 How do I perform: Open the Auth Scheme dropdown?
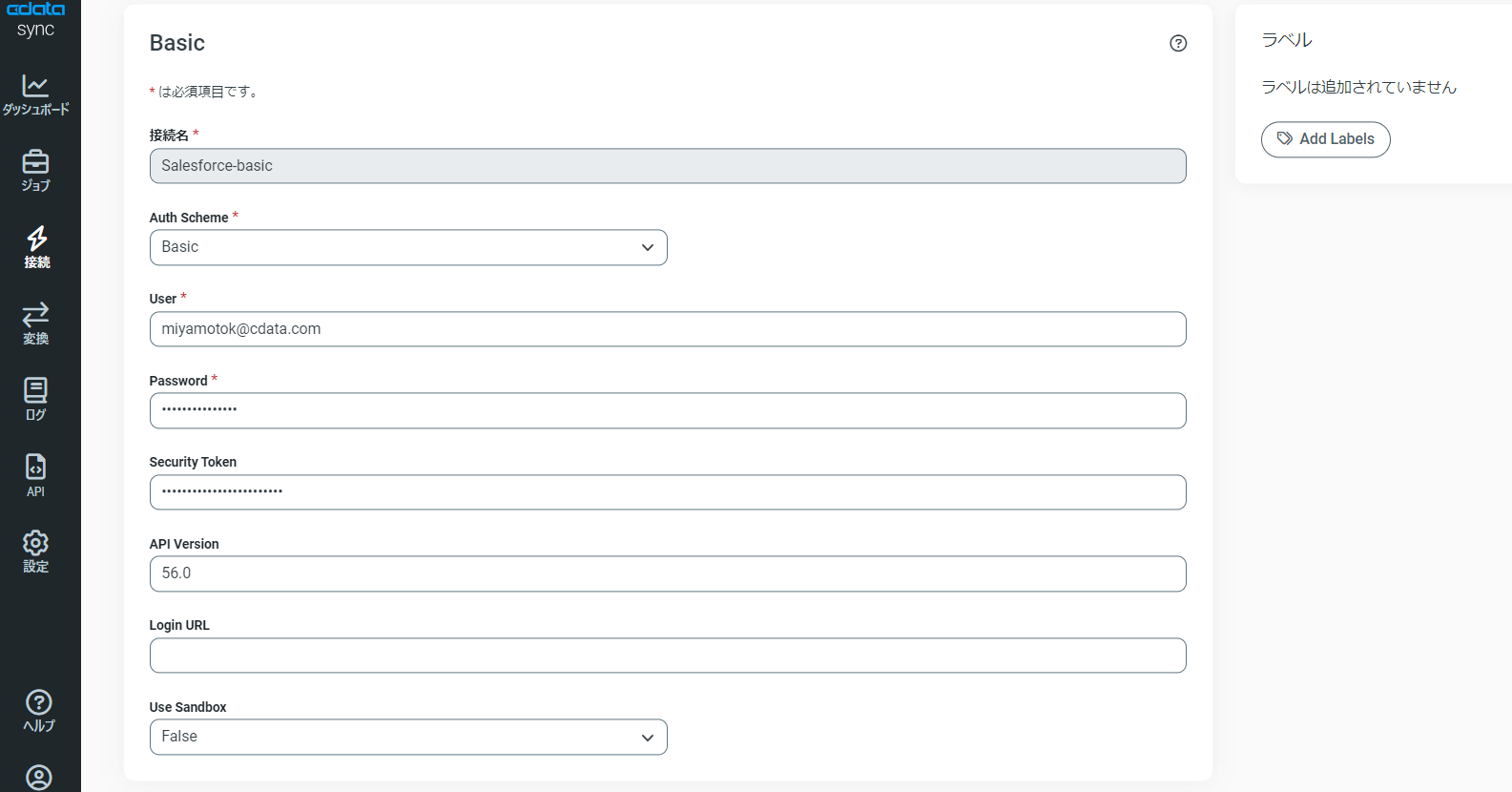point(408,247)
